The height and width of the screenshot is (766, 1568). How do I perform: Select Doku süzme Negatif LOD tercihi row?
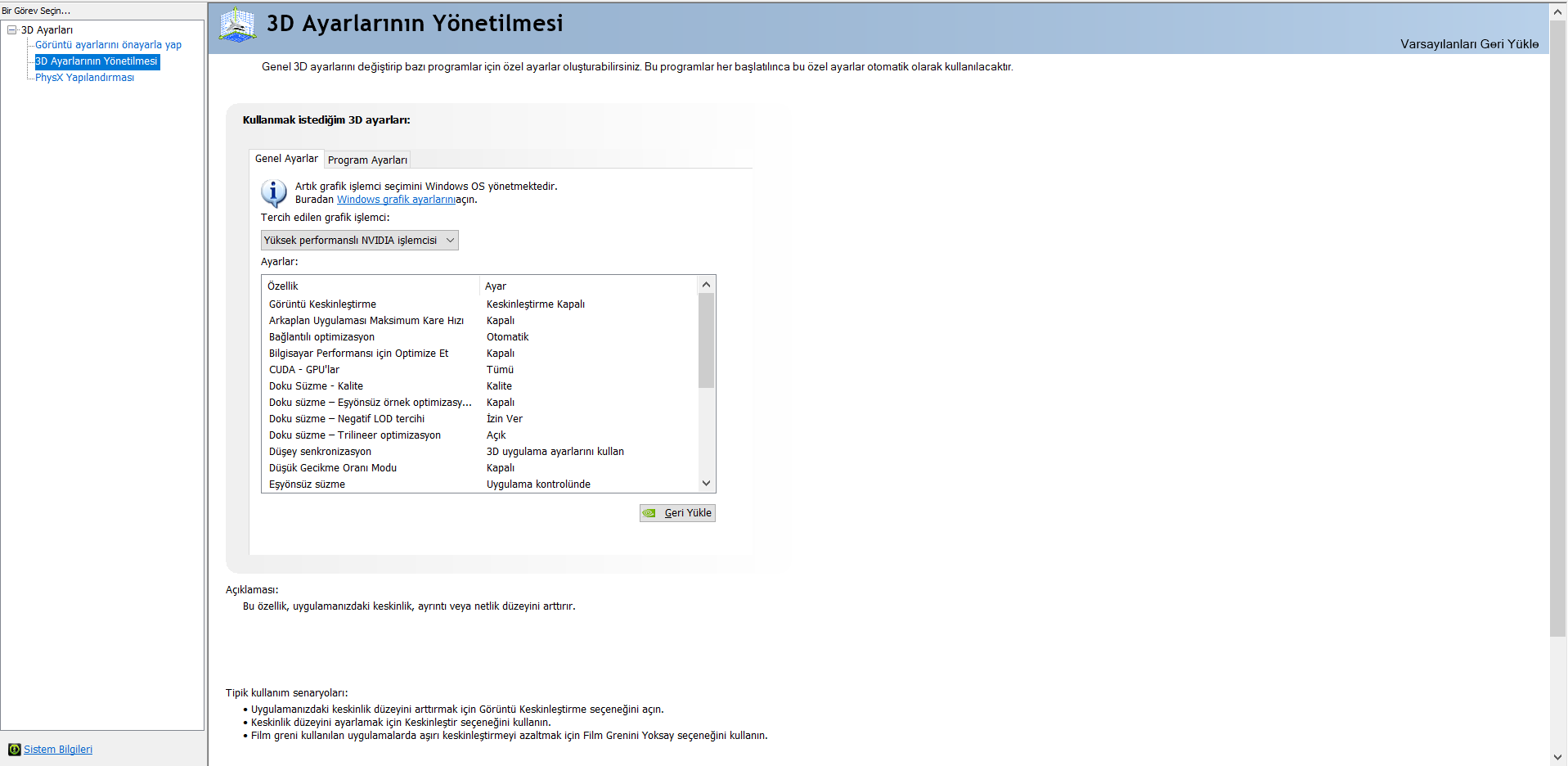(480, 419)
